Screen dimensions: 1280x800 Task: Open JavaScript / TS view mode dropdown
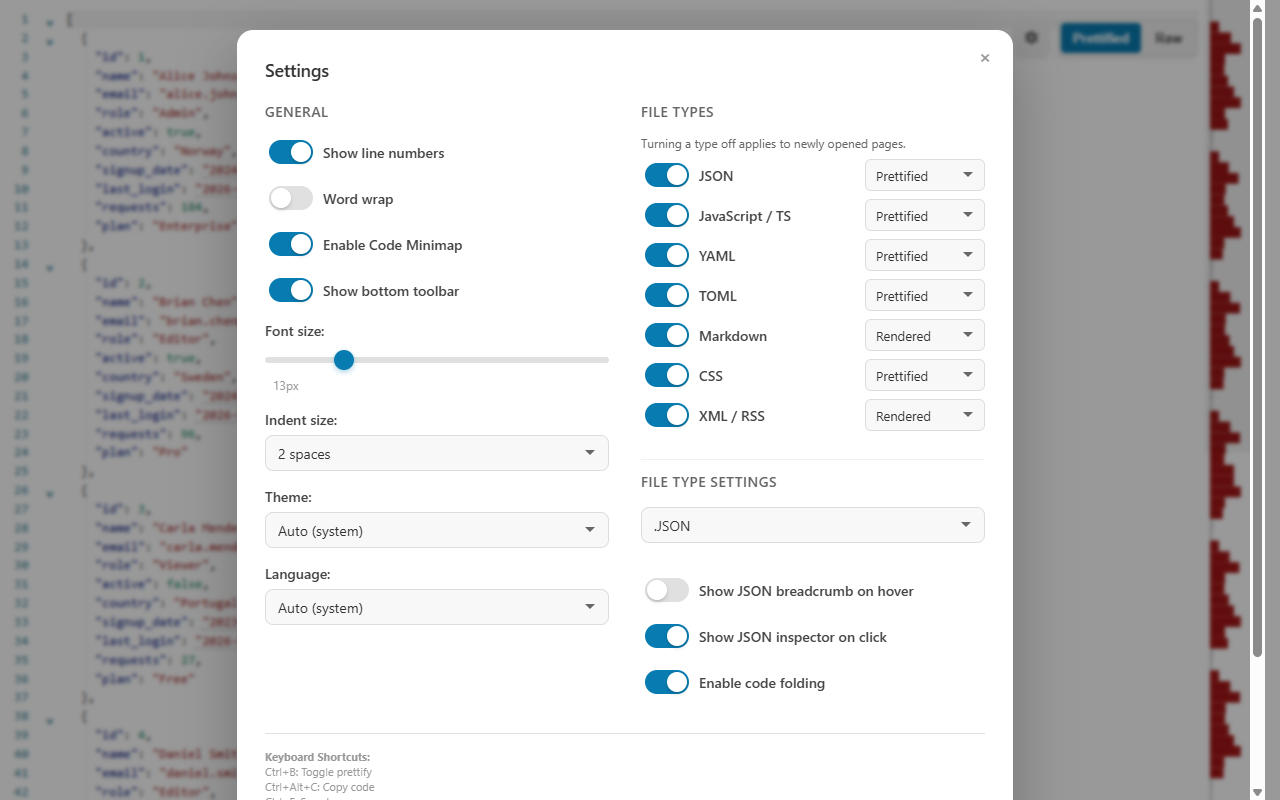click(x=925, y=216)
